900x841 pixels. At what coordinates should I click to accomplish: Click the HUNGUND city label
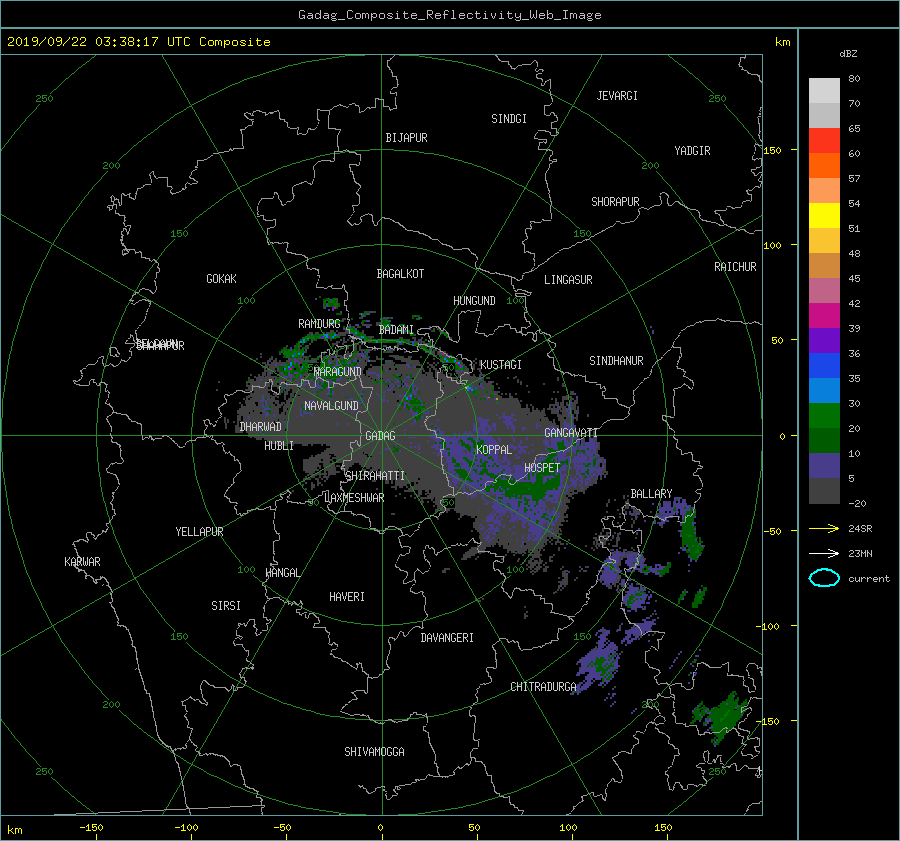point(474,301)
